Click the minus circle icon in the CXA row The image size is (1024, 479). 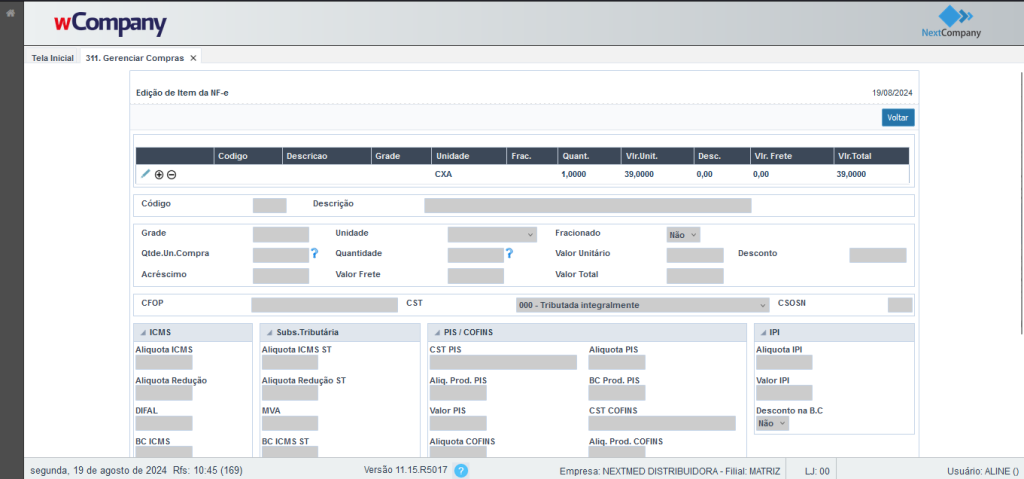coord(171,174)
